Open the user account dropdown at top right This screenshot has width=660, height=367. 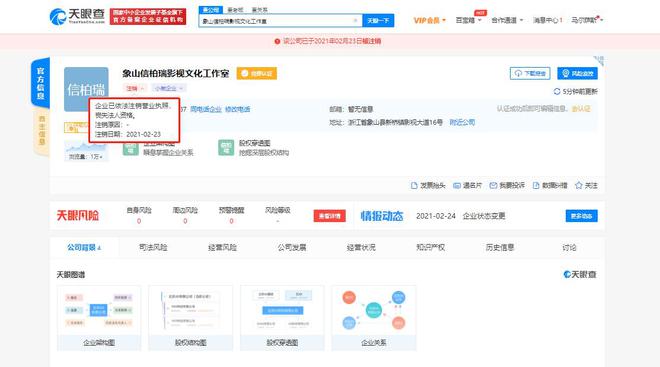[x=587, y=20]
